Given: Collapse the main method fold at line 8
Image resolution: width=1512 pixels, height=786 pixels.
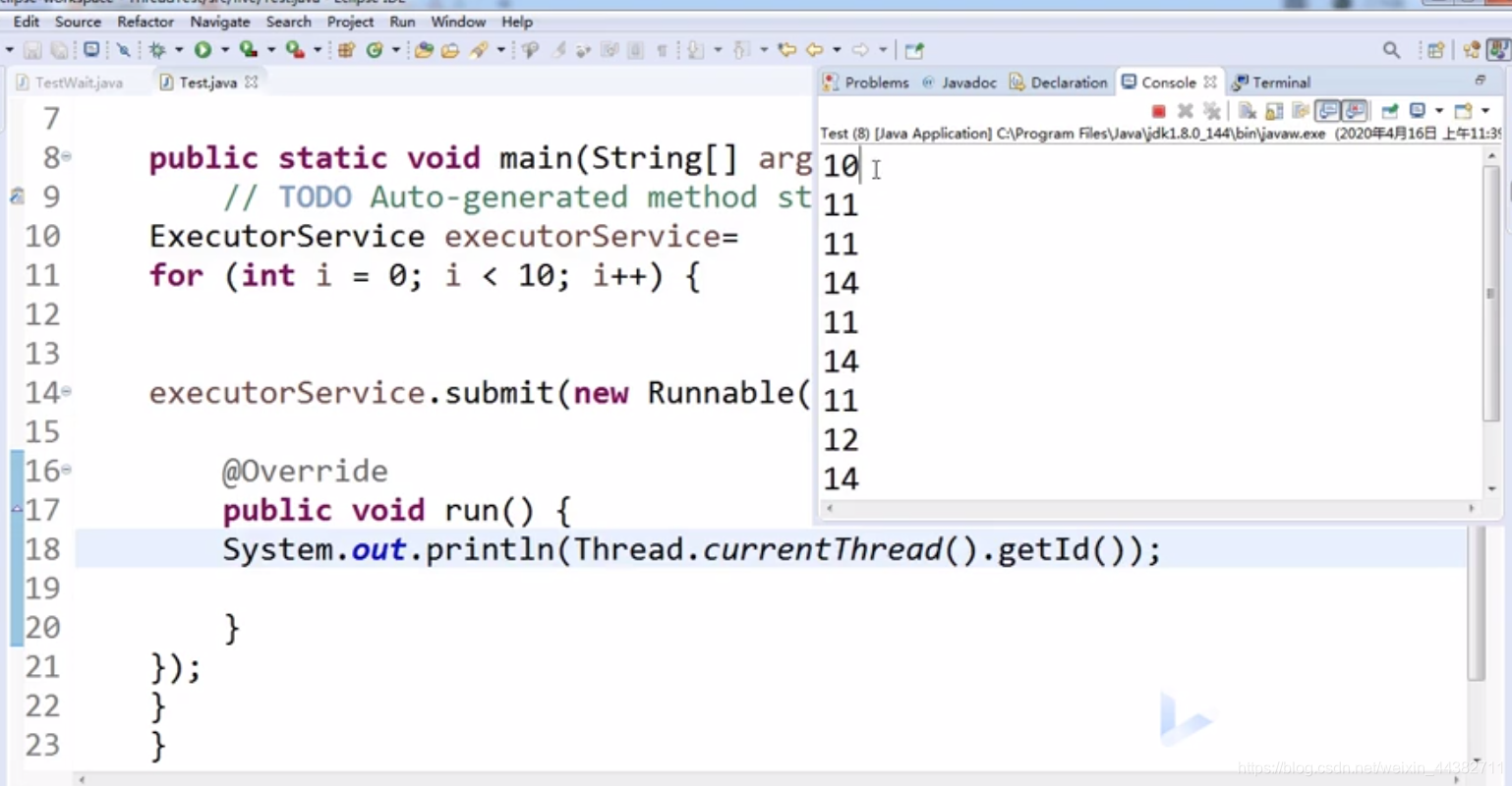Looking at the screenshot, I should pyautogui.click(x=67, y=156).
